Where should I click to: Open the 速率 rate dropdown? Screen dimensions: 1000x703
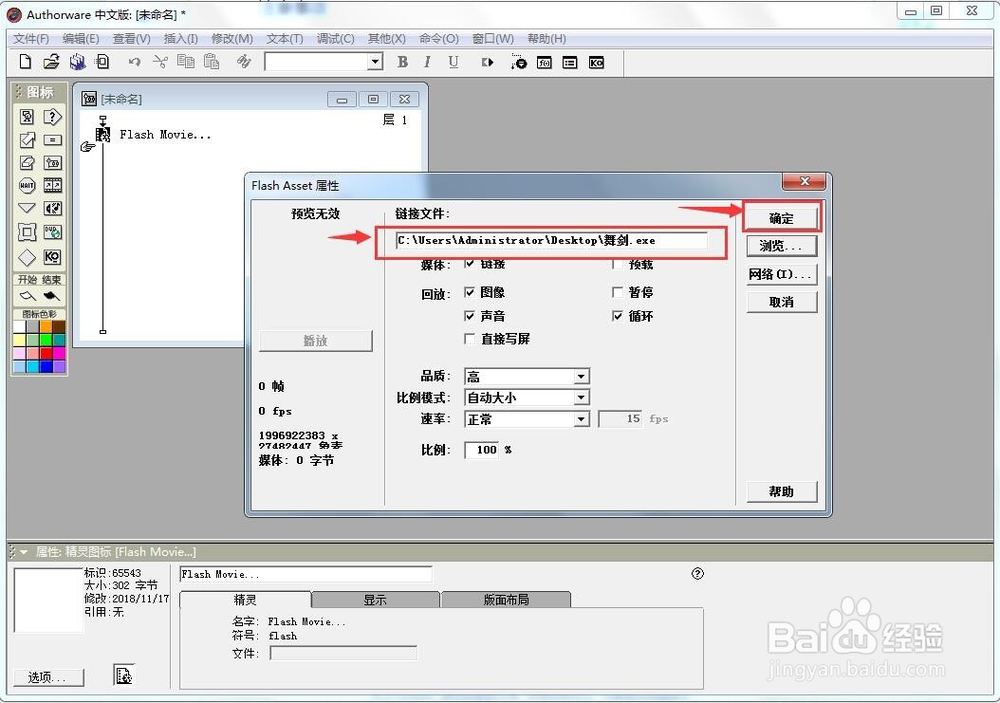(x=581, y=419)
